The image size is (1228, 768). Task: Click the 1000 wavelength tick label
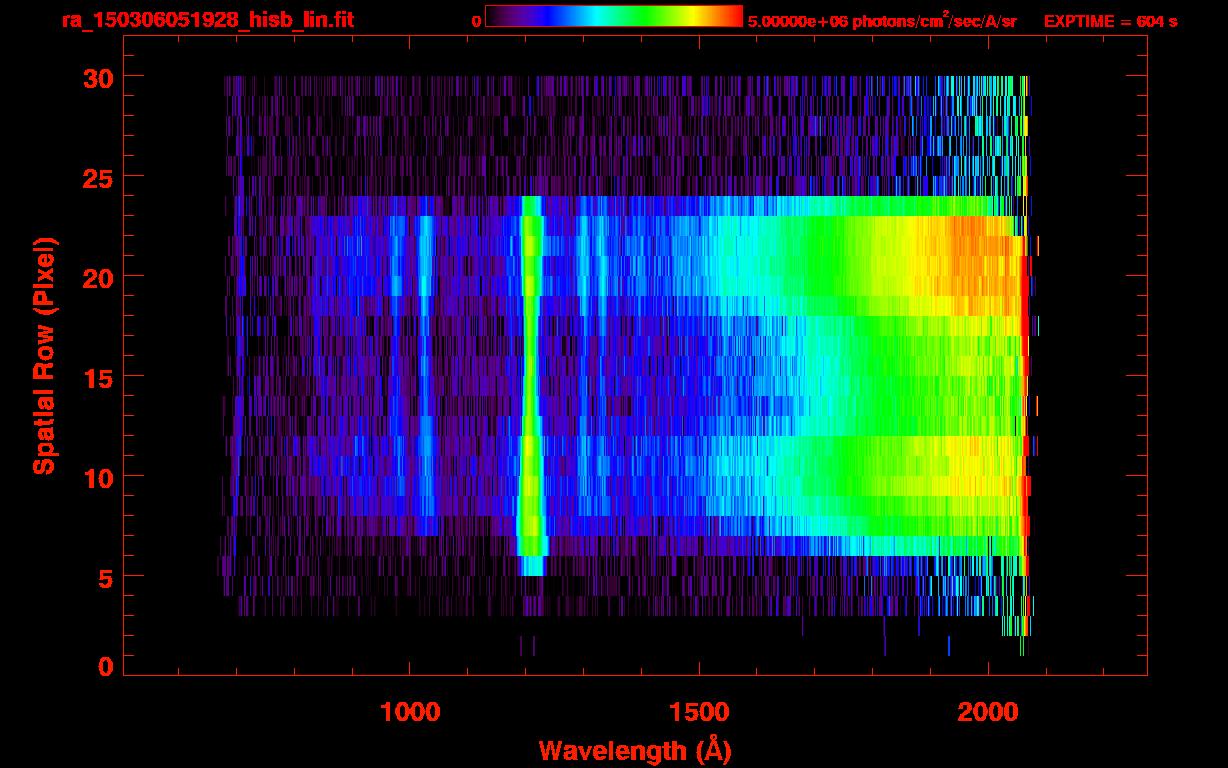click(409, 711)
